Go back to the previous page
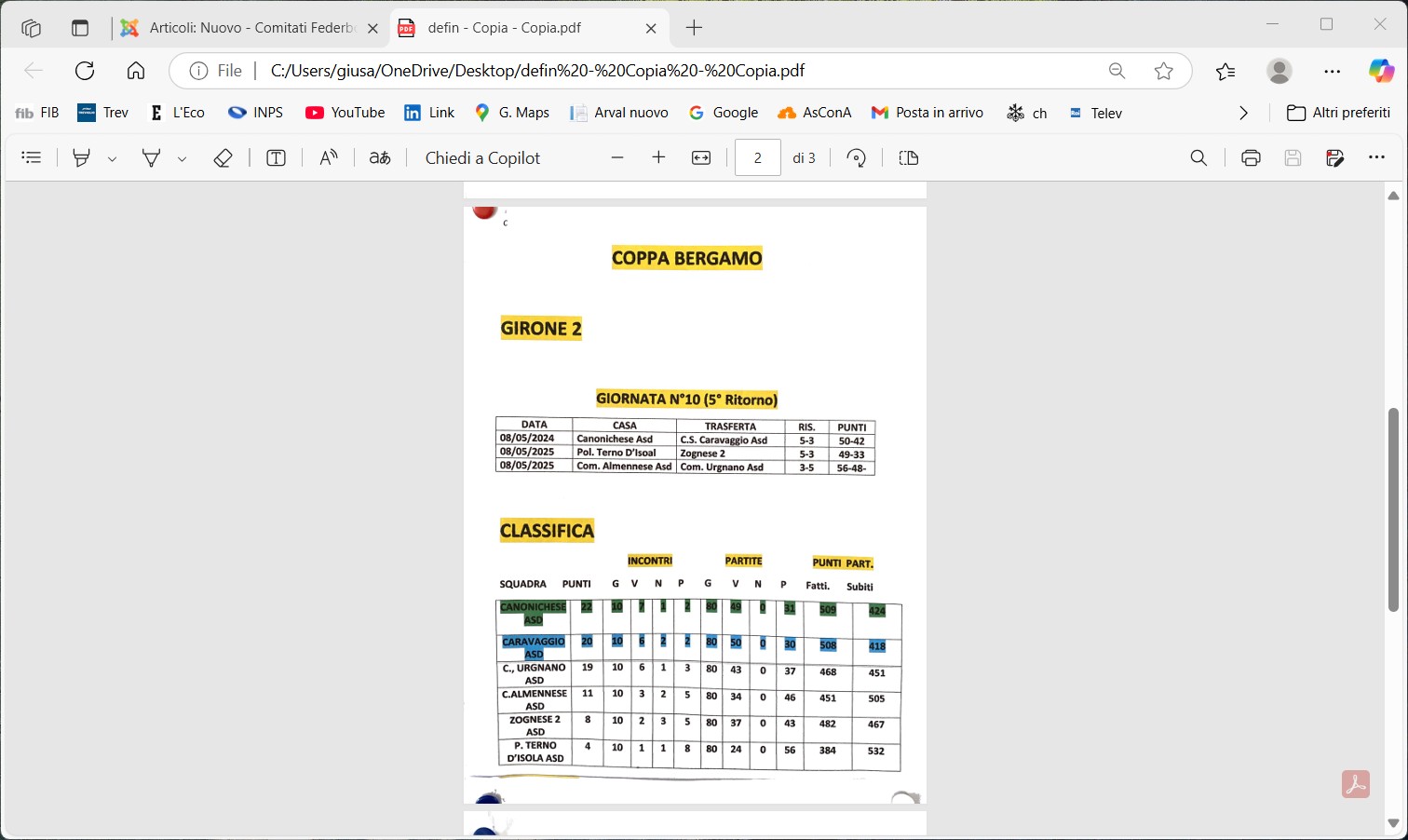The image size is (1408, 840). (x=34, y=71)
